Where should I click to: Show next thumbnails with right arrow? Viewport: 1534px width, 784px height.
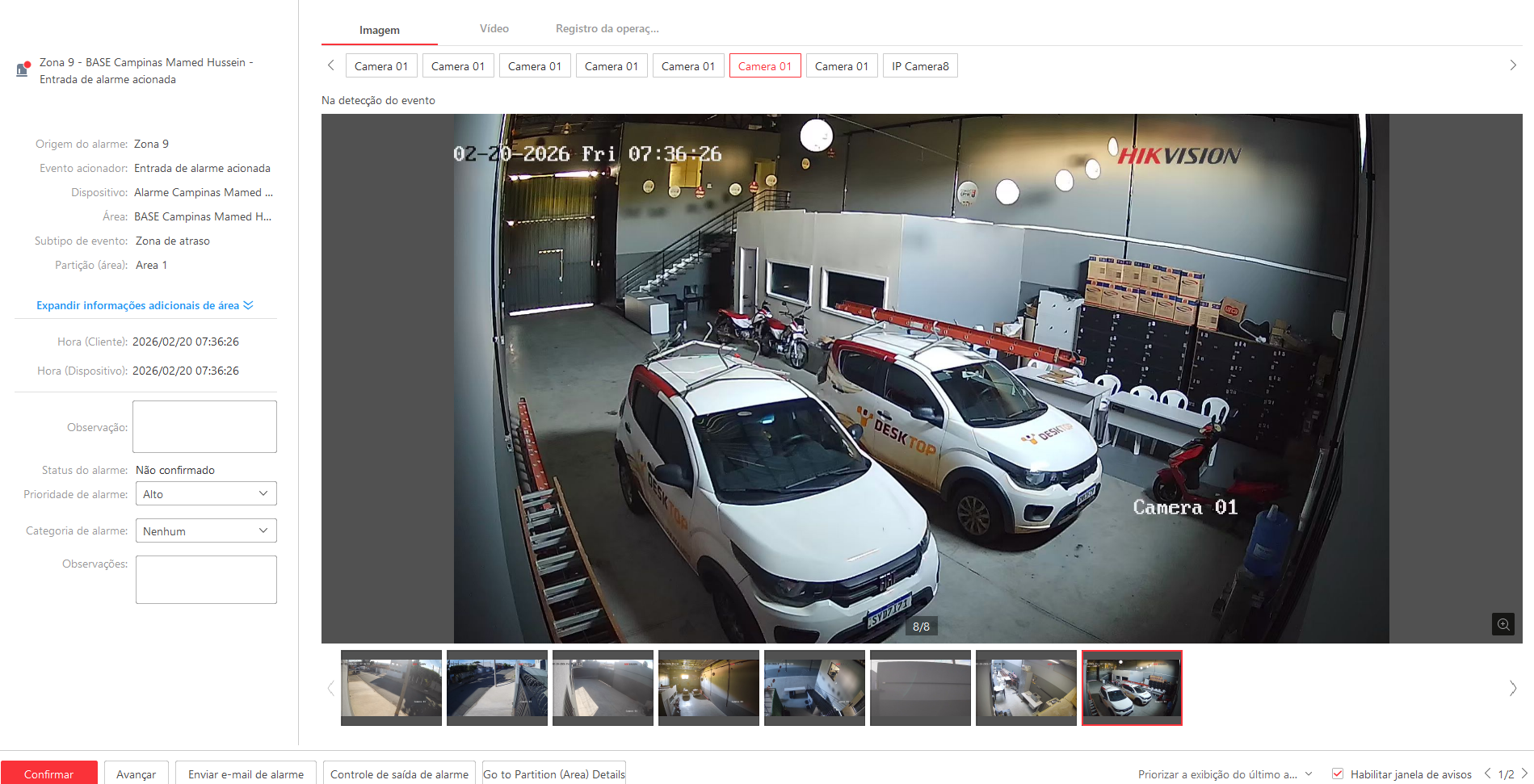tap(1512, 688)
